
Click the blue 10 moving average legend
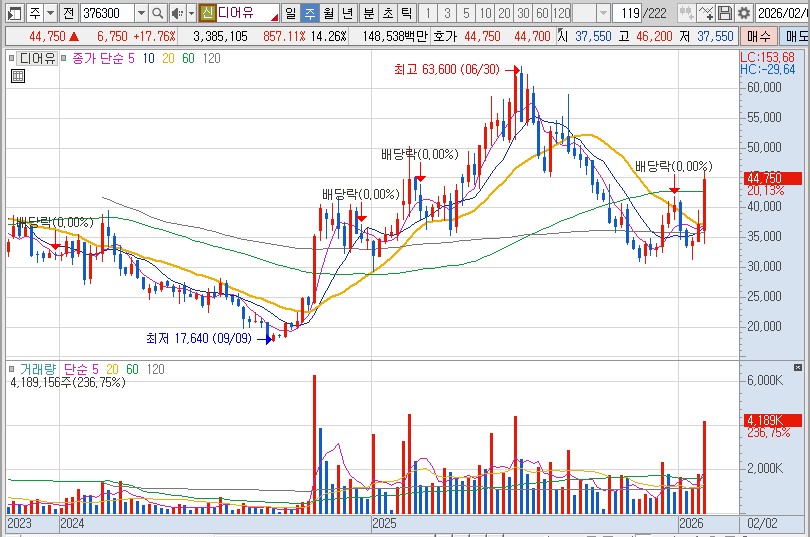coord(148,58)
